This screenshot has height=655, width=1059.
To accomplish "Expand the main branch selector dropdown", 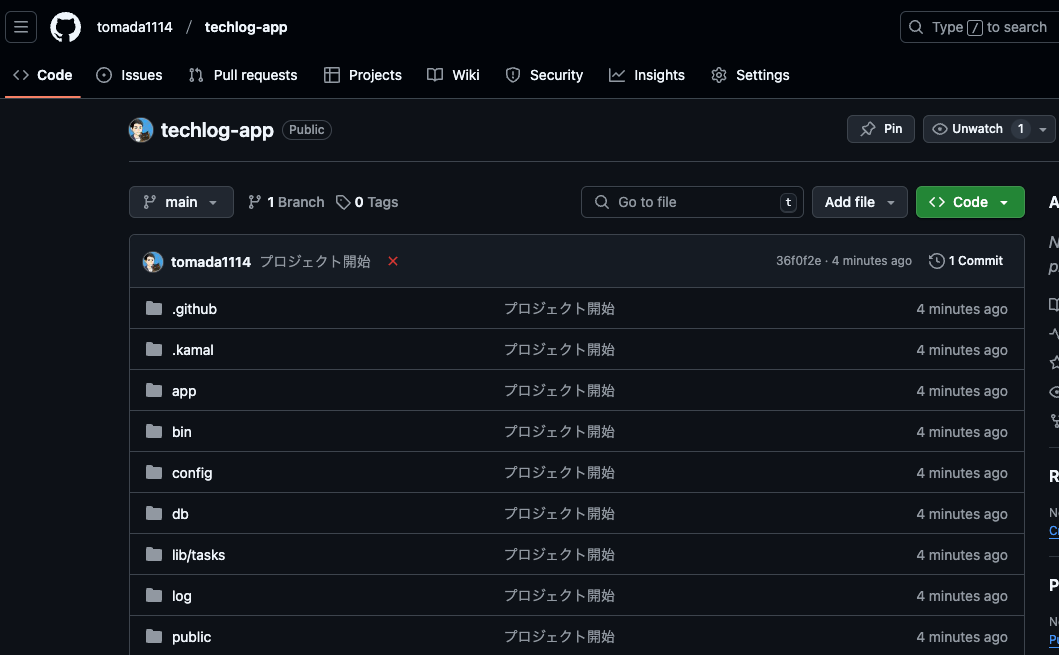I will (181, 202).
